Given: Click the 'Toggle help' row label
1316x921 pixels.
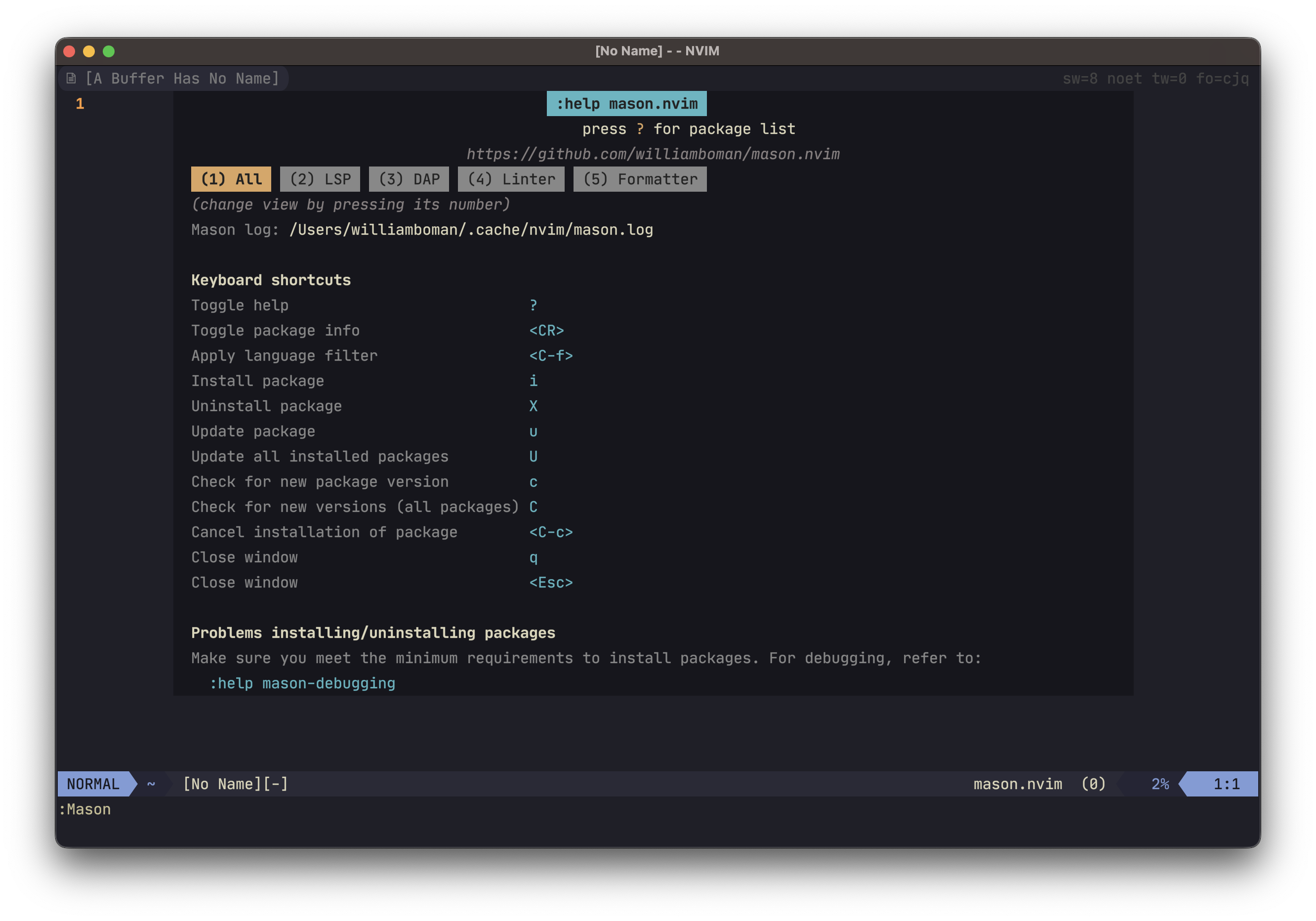Looking at the screenshot, I should pyautogui.click(x=240, y=305).
